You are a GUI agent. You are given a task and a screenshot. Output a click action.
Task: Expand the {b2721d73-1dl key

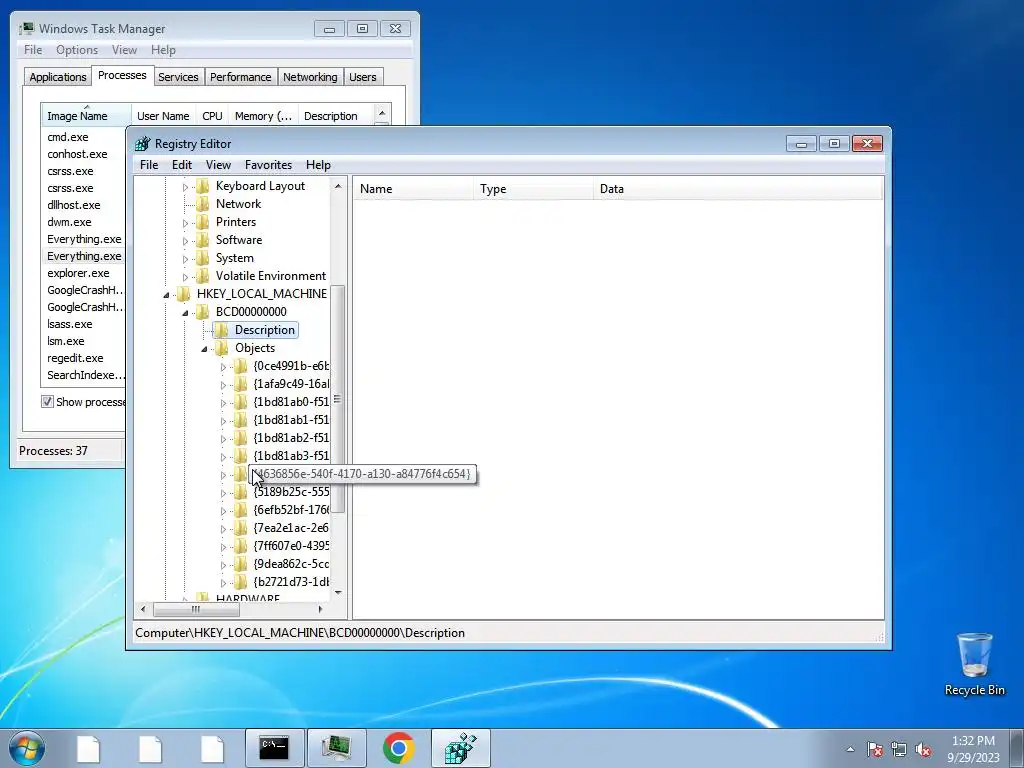point(223,583)
